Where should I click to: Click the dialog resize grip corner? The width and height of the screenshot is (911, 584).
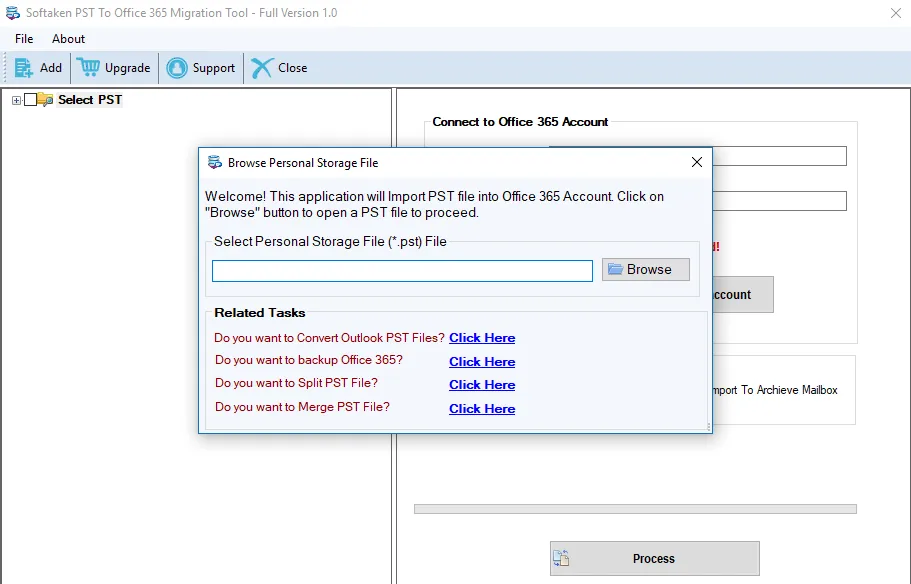coord(708,427)
